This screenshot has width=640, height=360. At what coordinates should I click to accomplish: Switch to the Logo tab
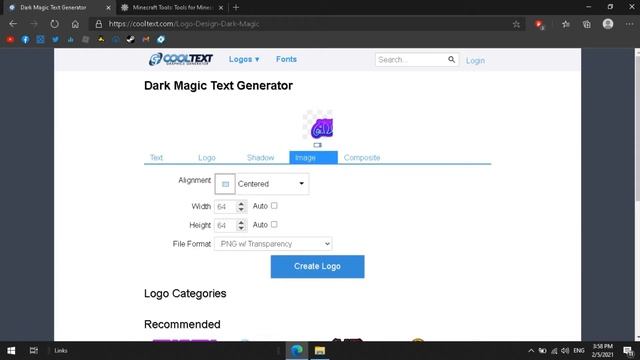click(207, 158)
